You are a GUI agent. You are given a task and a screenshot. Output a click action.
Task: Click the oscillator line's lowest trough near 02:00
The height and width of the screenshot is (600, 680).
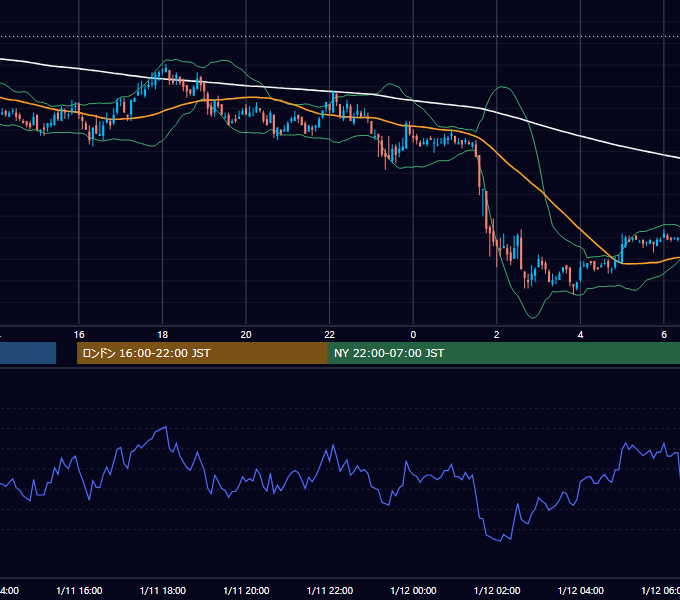point(500,541)
